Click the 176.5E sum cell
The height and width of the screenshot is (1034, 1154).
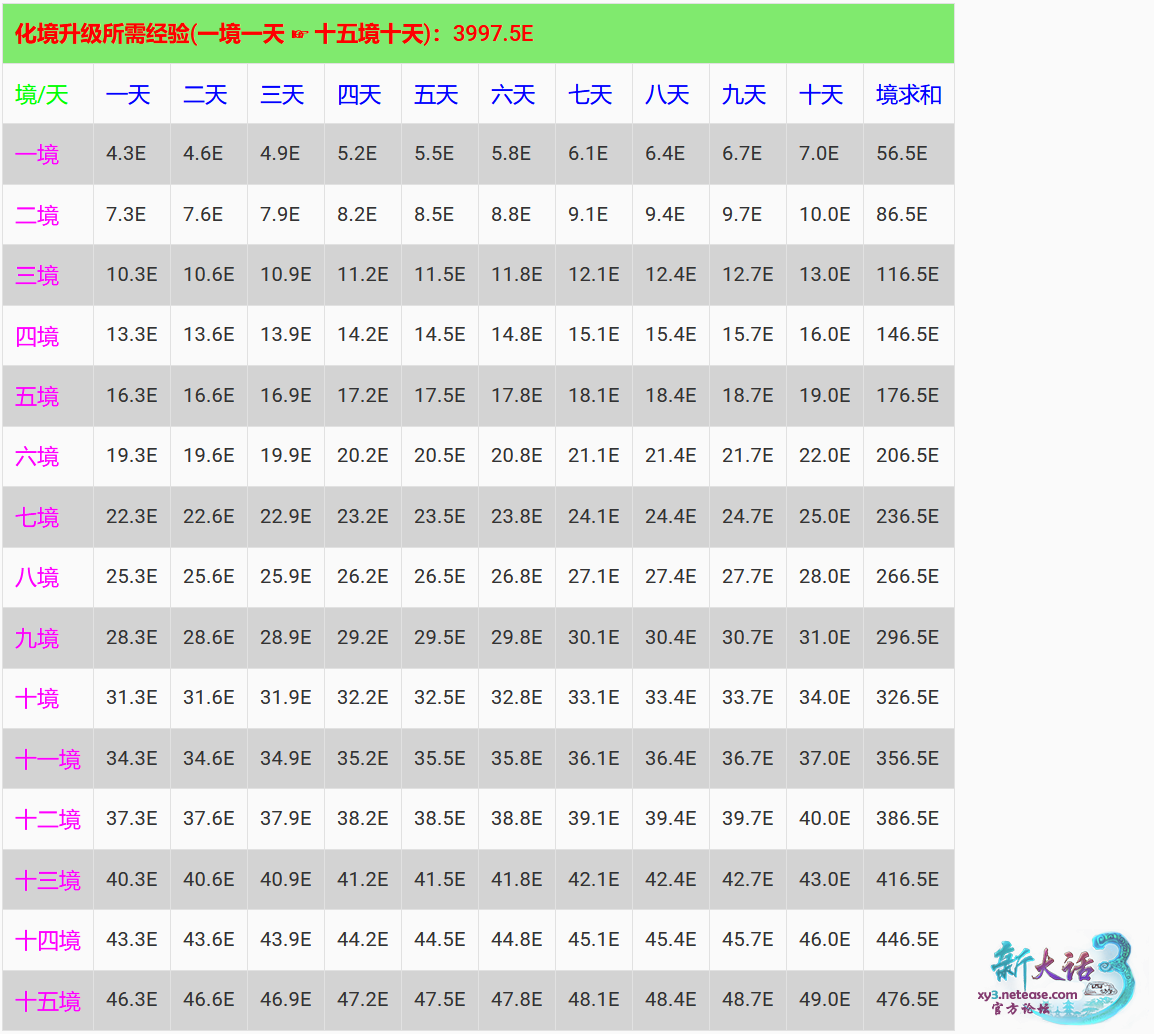(908, 396)
